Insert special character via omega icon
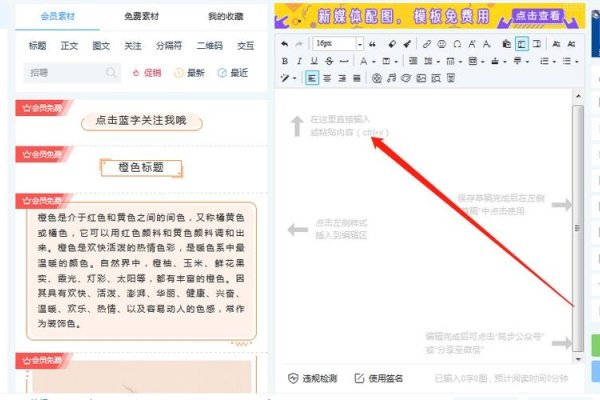The image size is (600, 400). 457,44
